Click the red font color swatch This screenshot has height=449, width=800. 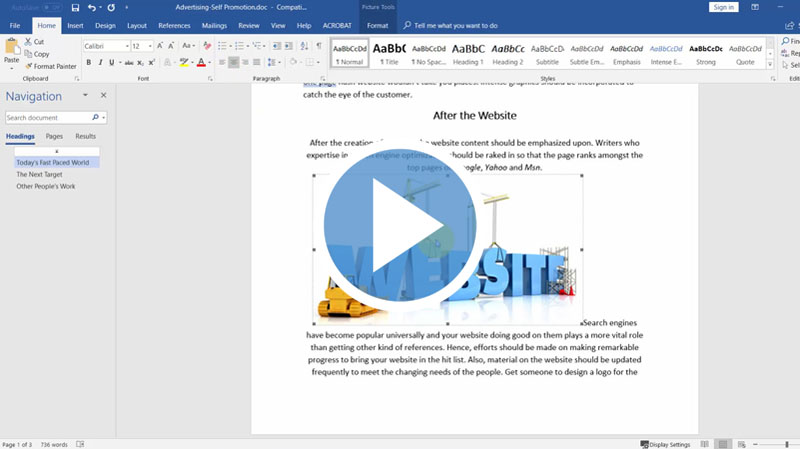(200, 62)
